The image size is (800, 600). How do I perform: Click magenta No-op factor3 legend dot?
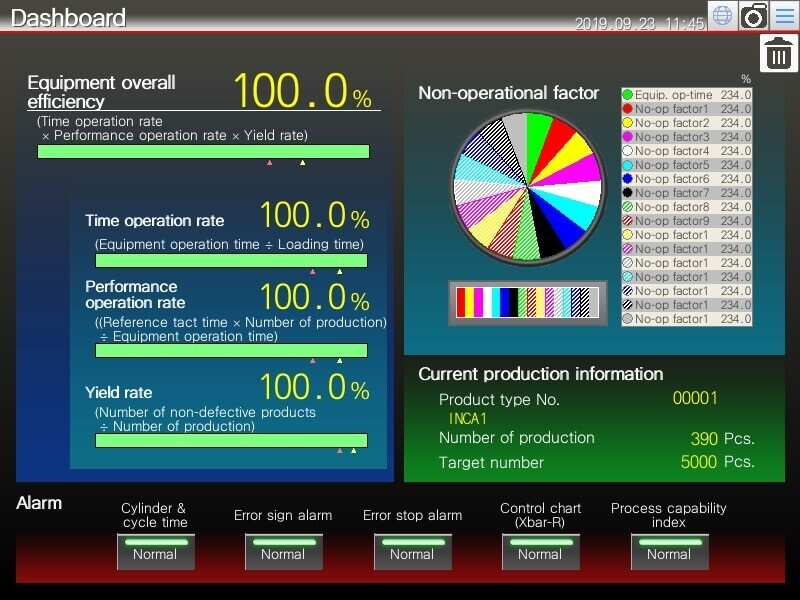coord(627,137)
